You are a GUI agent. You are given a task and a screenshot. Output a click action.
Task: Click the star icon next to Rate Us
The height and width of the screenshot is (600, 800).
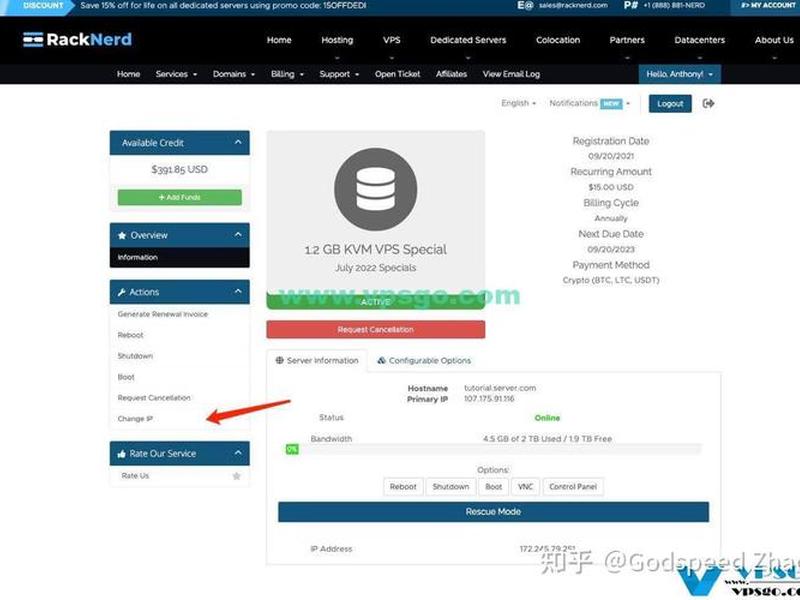click(236, 476)
